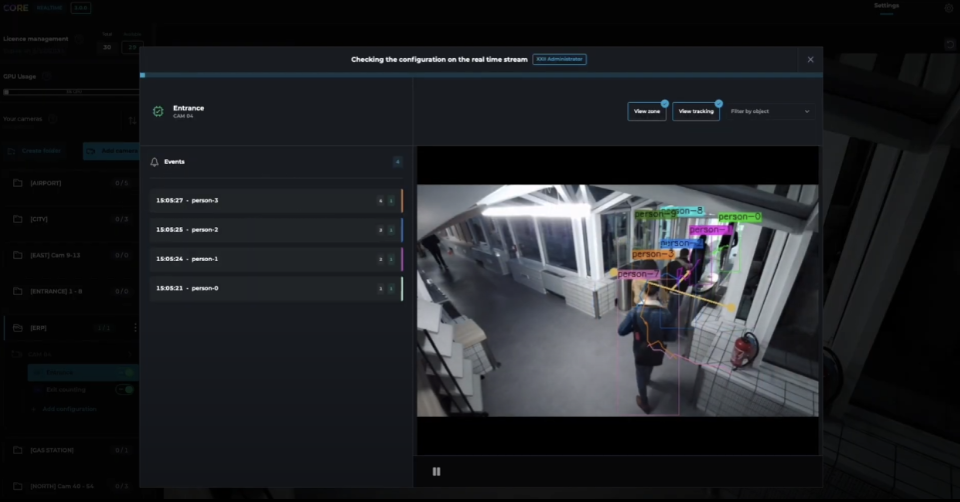Screen dimensions: 960x502
Task: Click the Add camera button
Action: (111, 151)
